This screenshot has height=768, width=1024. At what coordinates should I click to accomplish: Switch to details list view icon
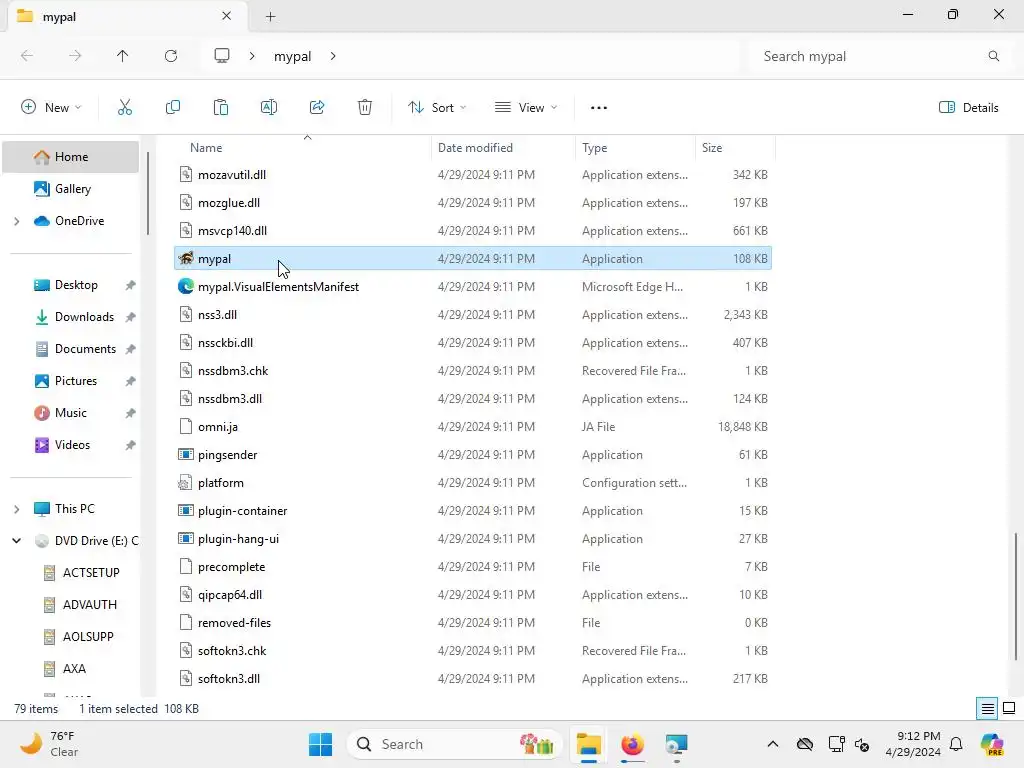pyautogui.click(x=987, y=709)
